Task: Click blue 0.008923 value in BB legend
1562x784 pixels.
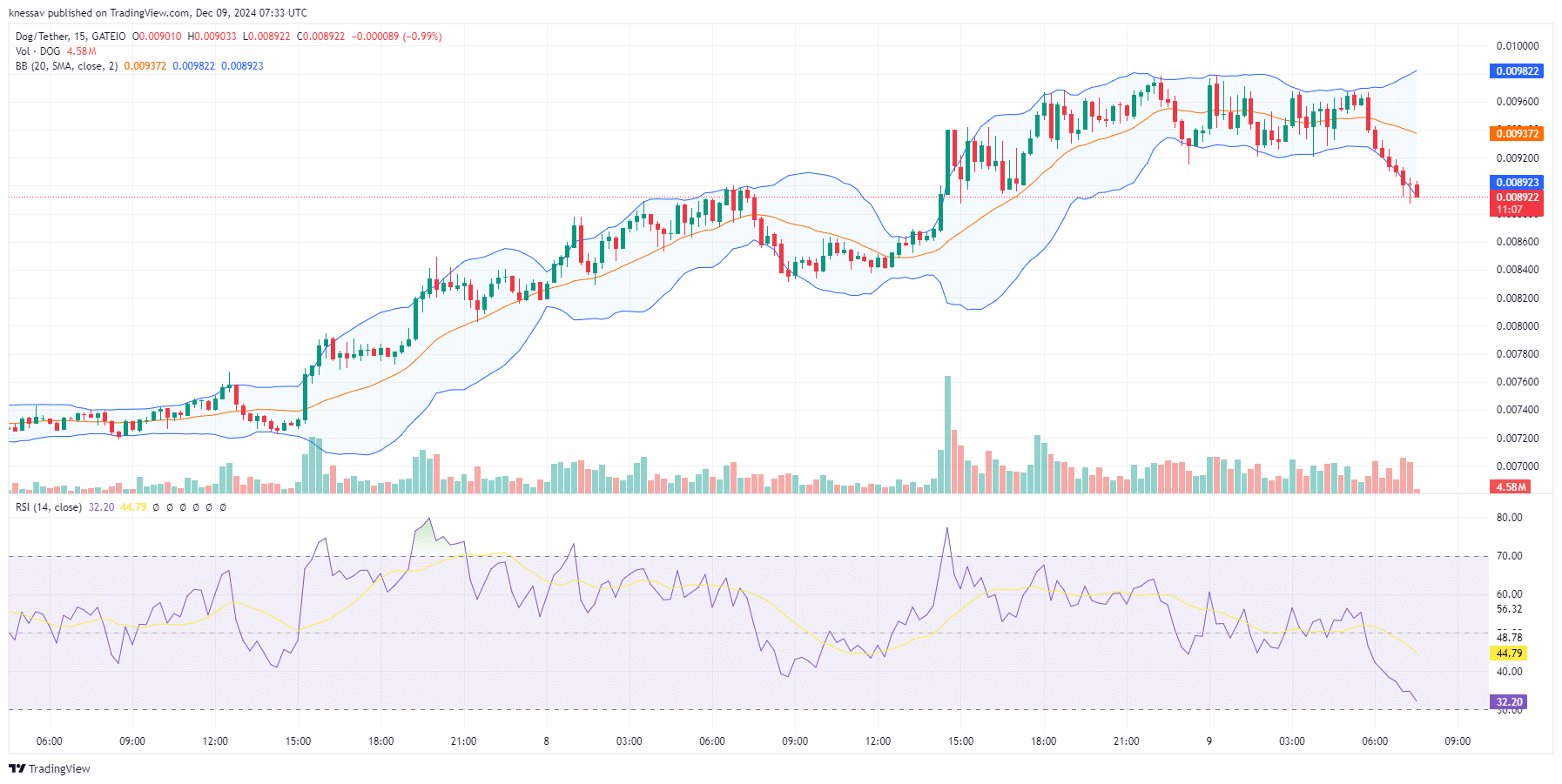Action: [x=242, y=66]
